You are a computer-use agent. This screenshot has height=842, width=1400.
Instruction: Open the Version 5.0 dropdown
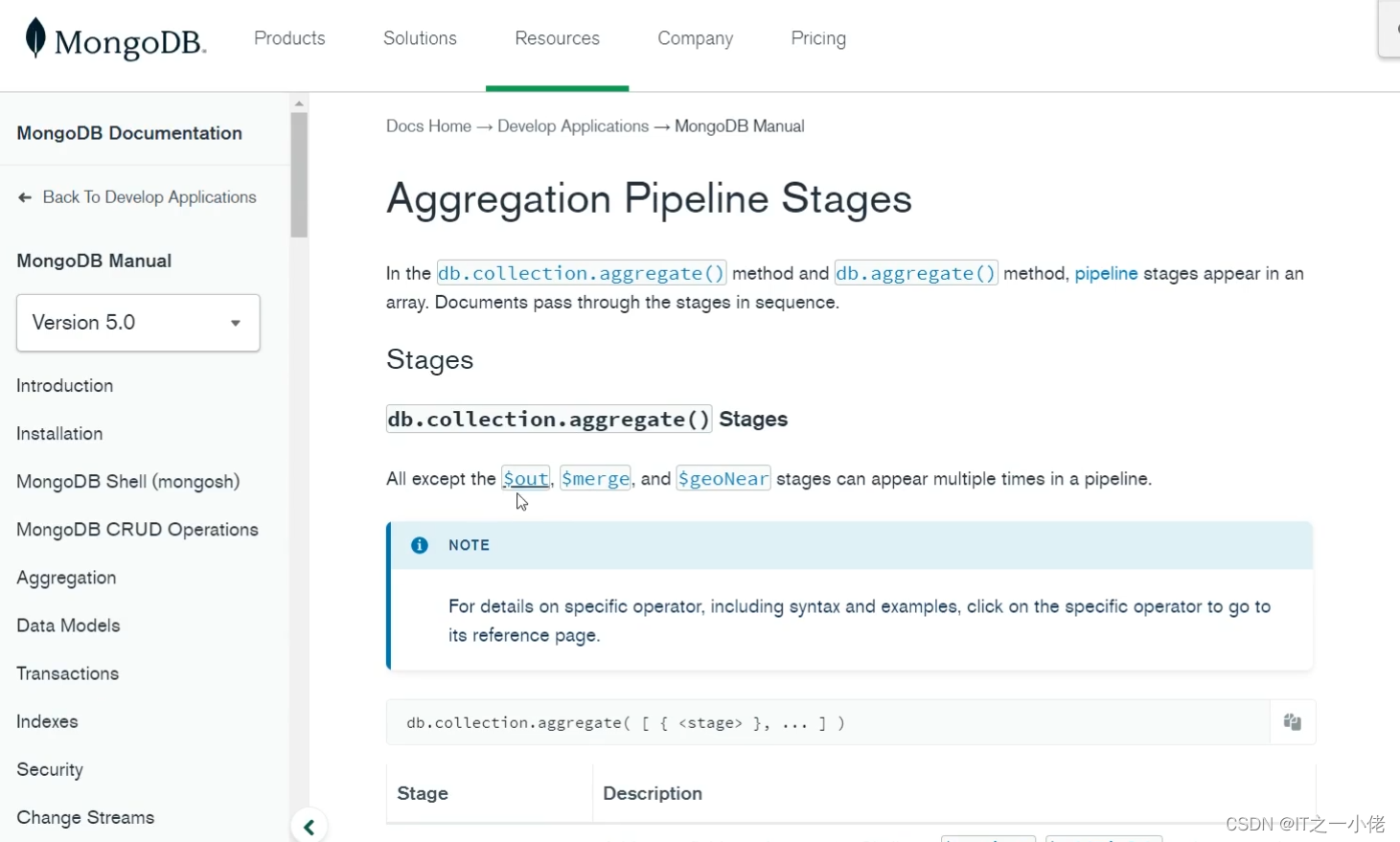[138, 323]
